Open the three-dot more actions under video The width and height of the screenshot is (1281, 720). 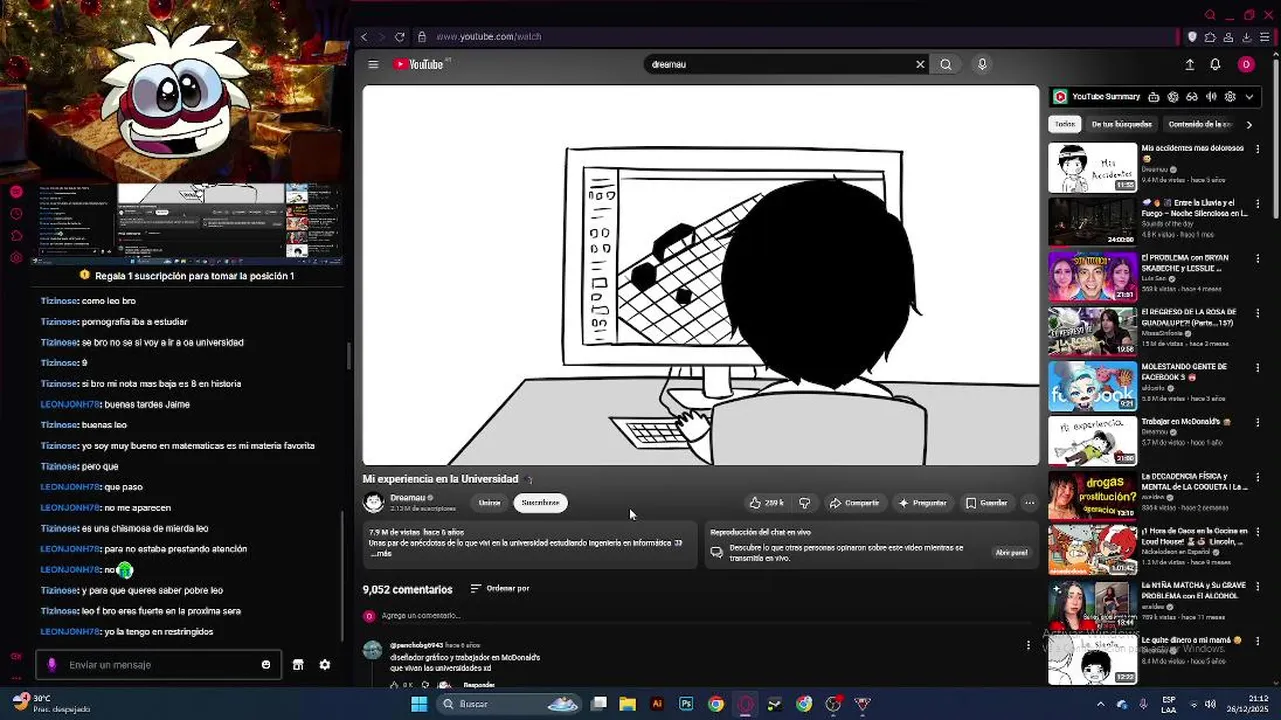1029,503
